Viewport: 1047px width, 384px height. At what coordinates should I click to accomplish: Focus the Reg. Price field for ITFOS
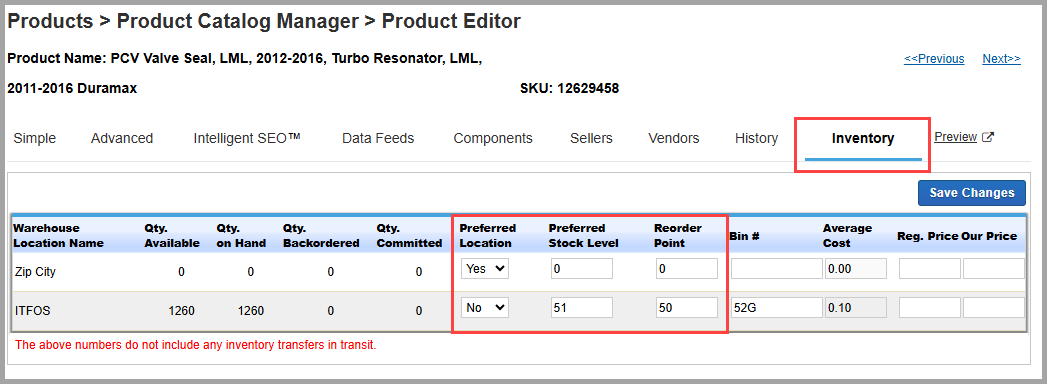coord(929,308)
